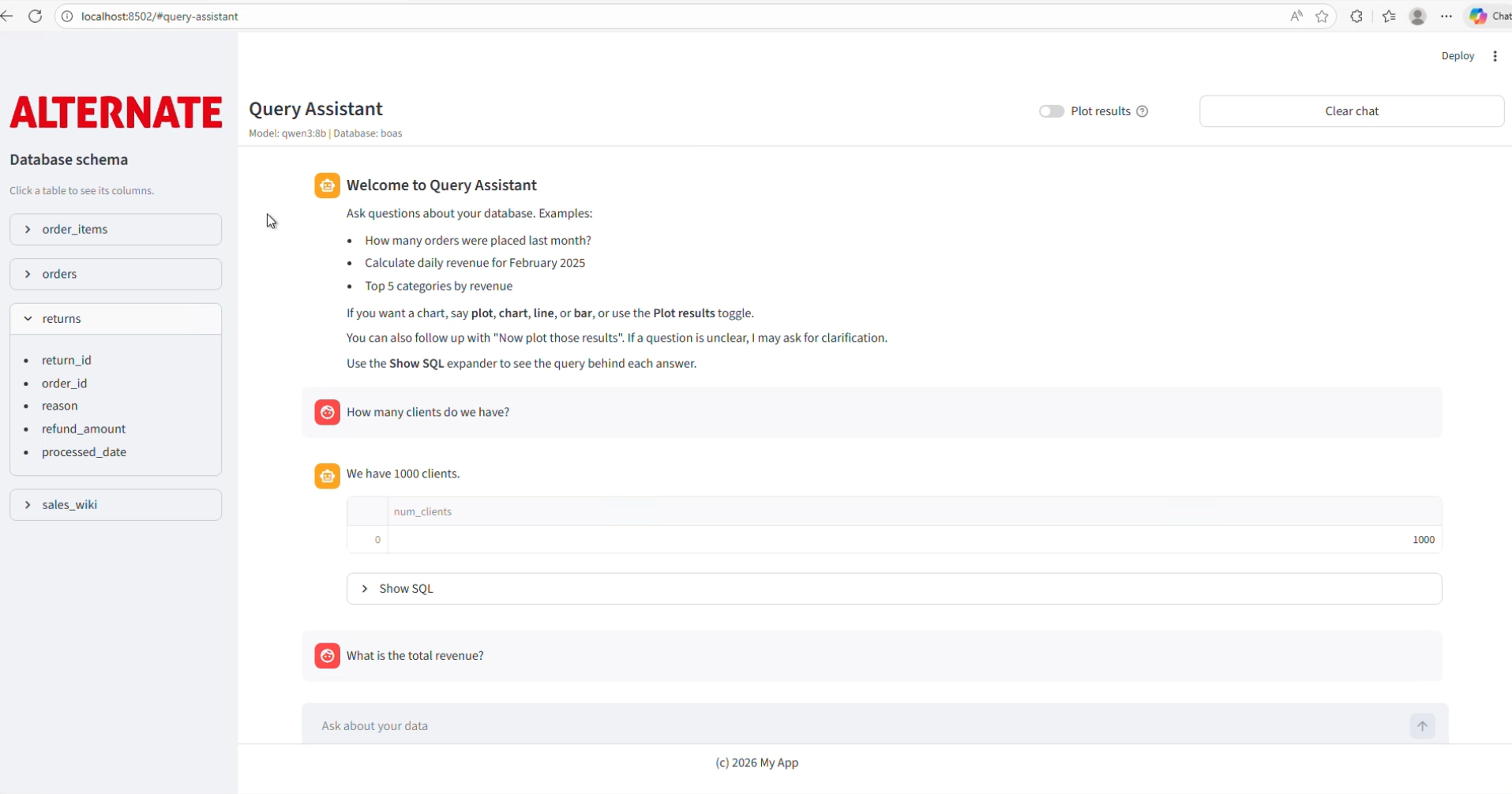1512x794 pixels.
Task: Open the site information icon beside the URL
Action: pos(67,17)
